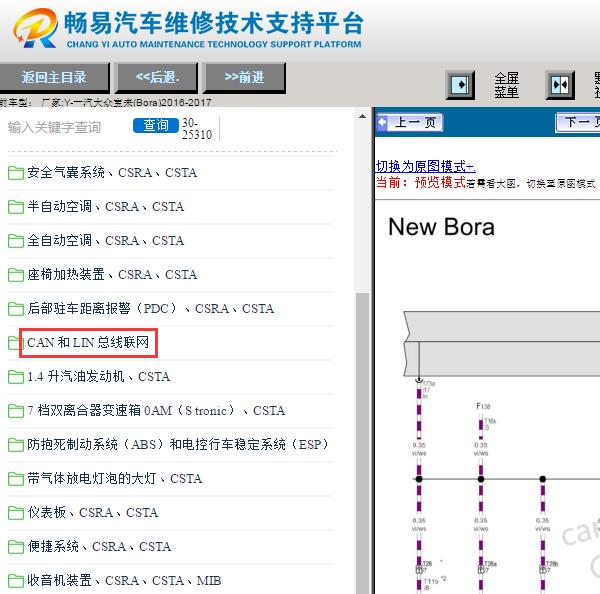Image resolution: width=600 pixels, height=594 pixels.
Task: Open folder icon for 全自动空调
Action: [16, 241]
